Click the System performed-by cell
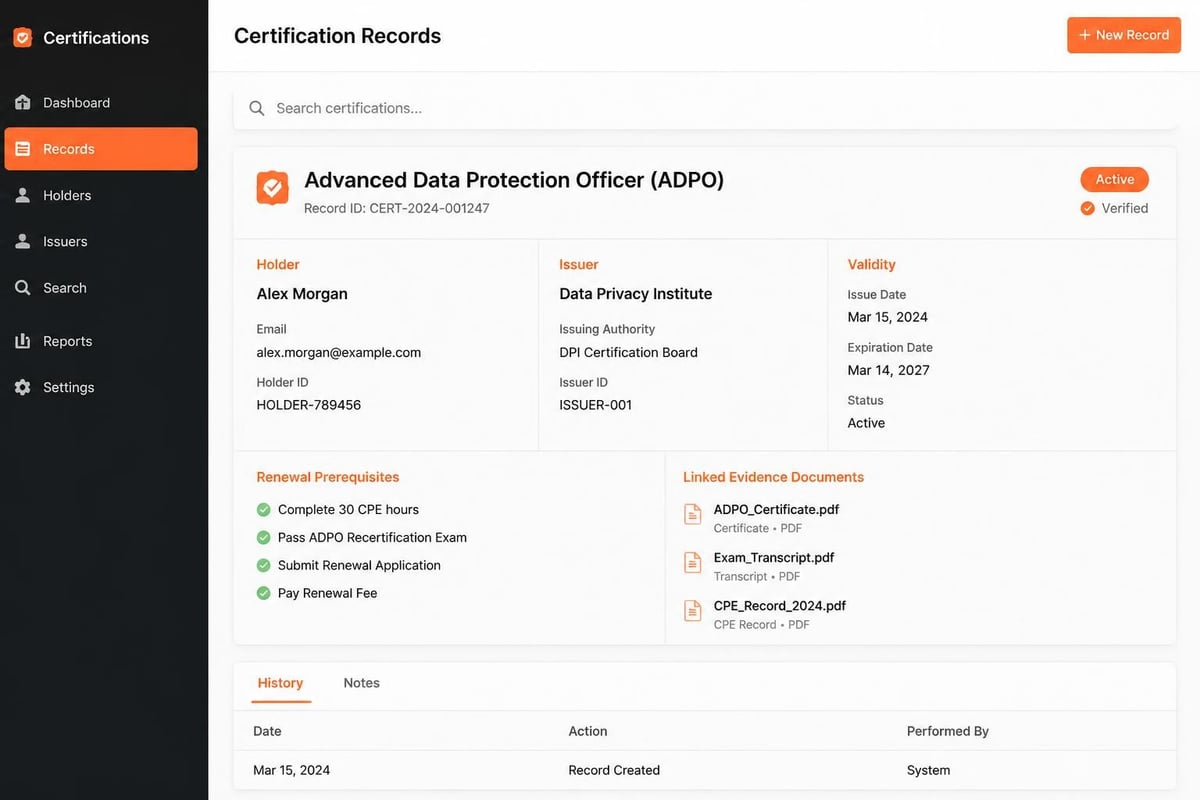The width and height of the screenshot is (1200, 800). click(929, 770)
